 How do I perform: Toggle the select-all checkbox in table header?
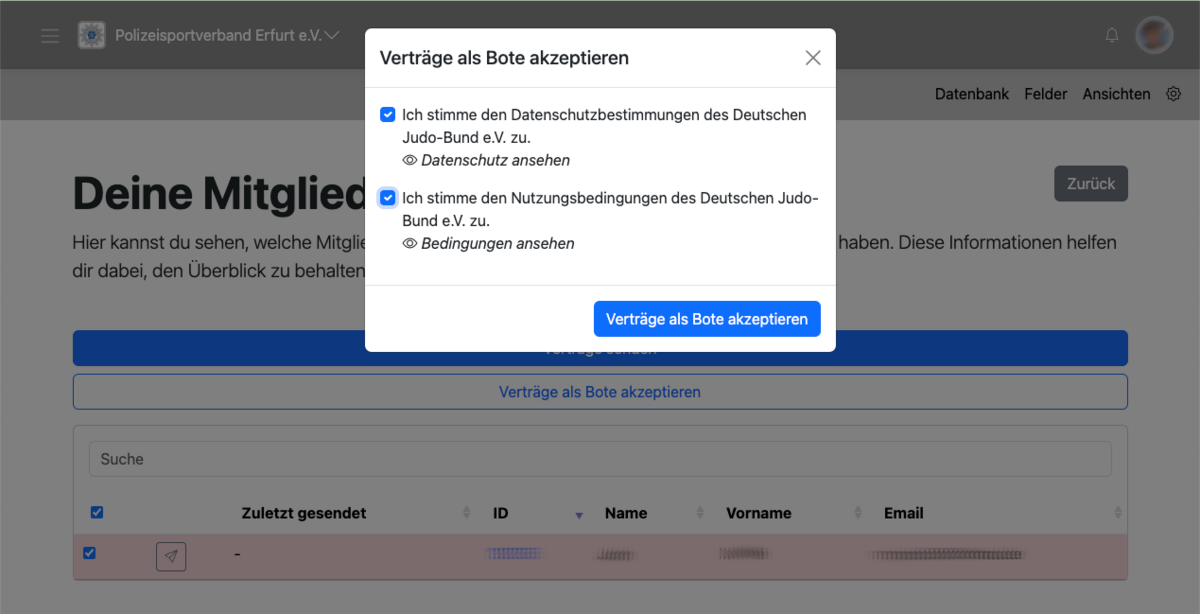[97, 513]
